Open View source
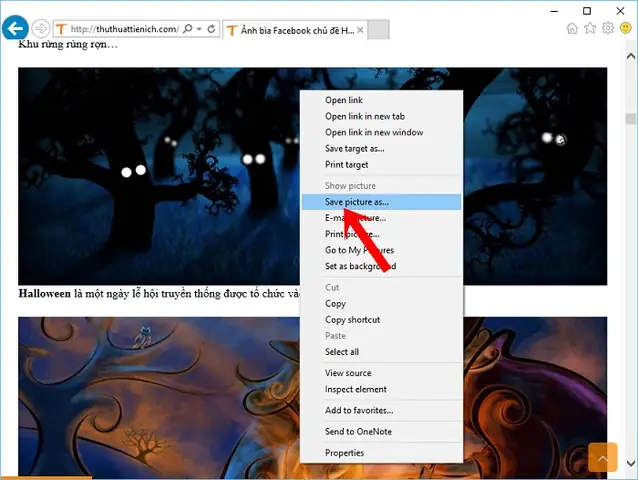This screenshot has width=638, height=480. click(381, 373)
